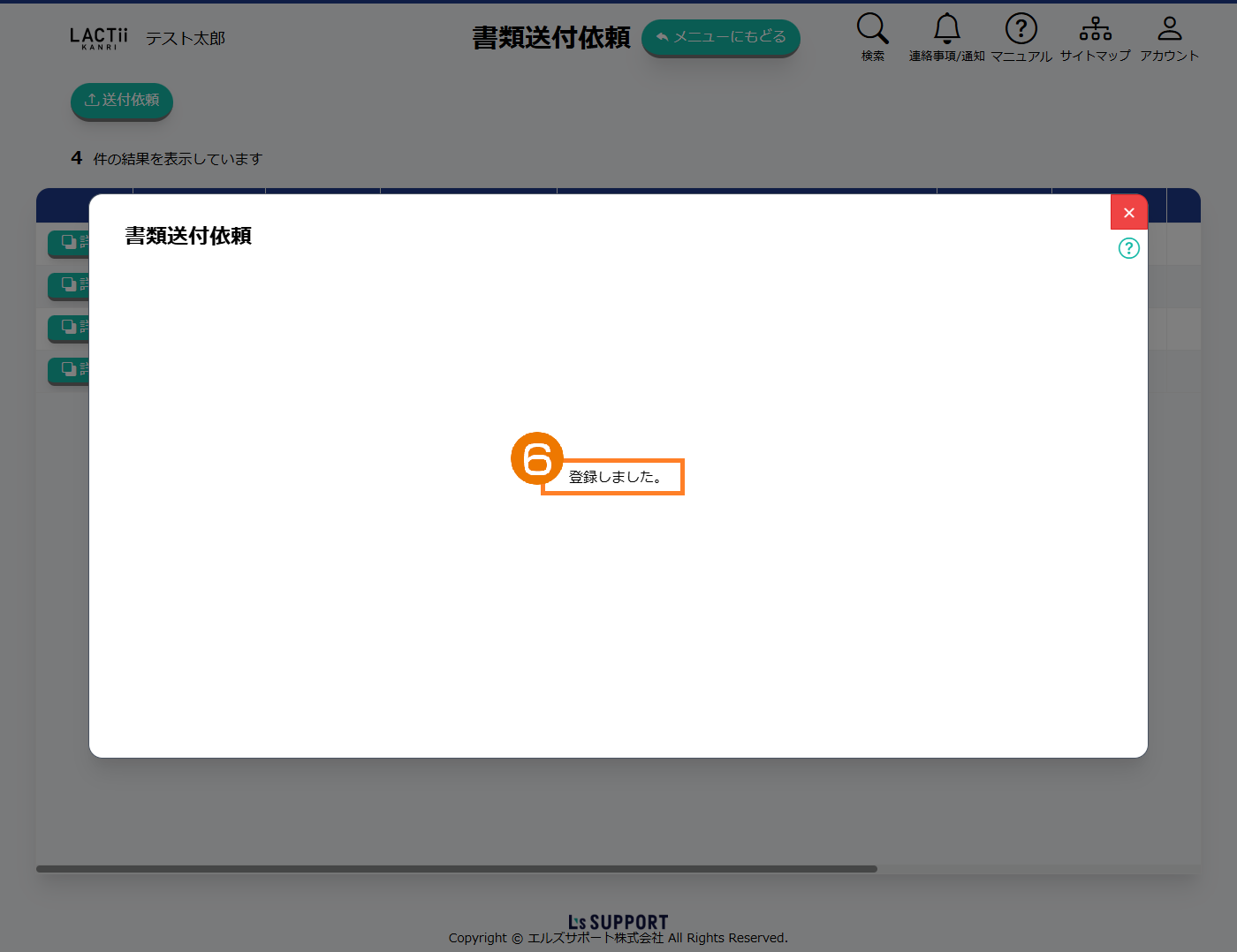
Task: Click the テスト太郎 user name
Action: click(x=186, y=39)
